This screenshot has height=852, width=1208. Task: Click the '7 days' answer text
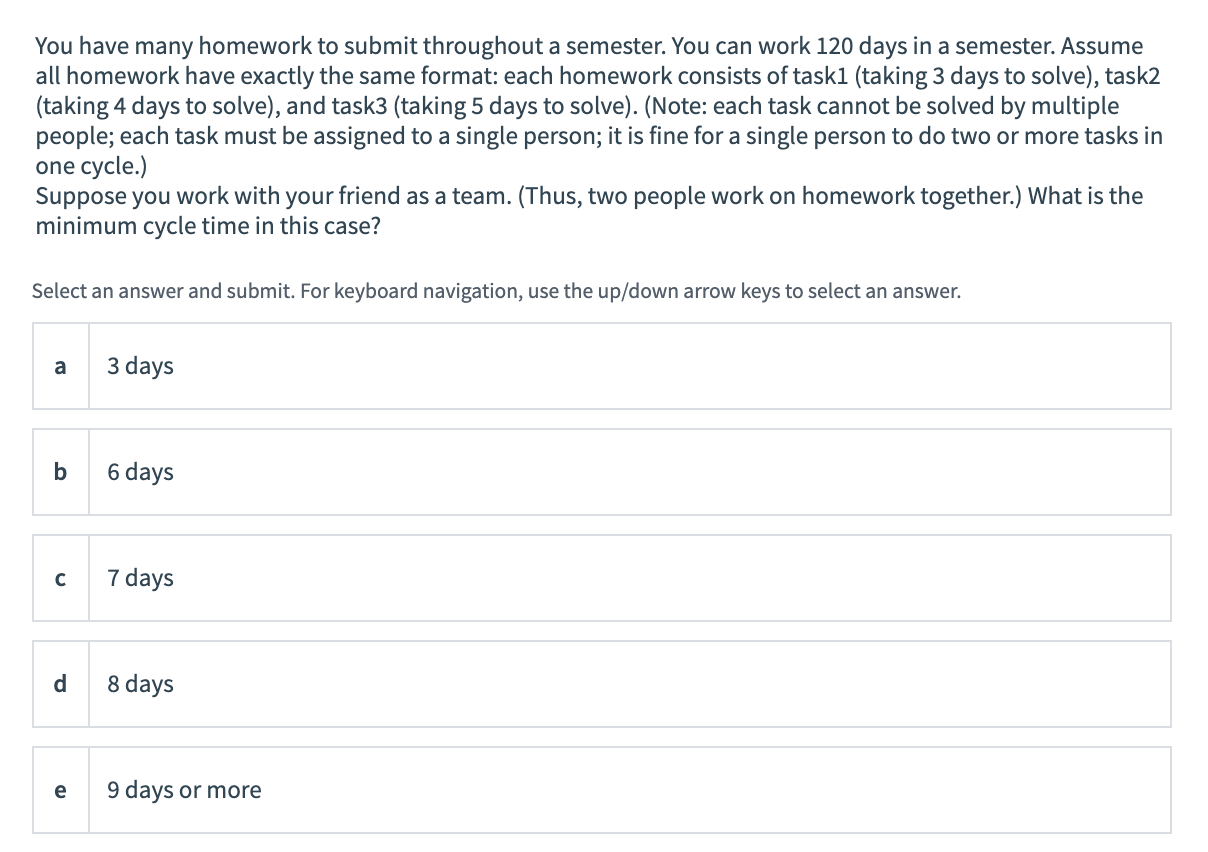pos(140,578)
